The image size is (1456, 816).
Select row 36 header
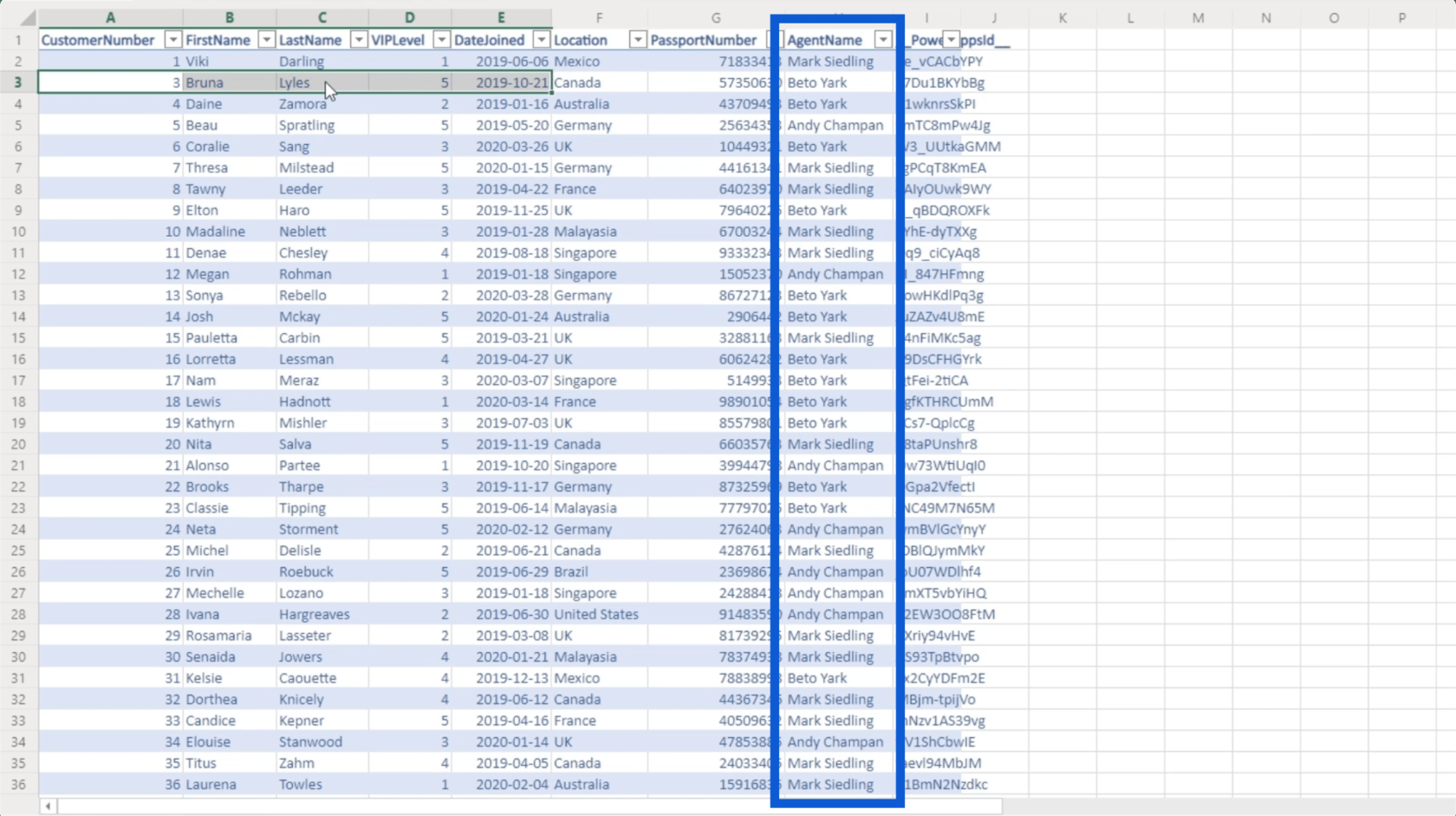pos(18,784)
